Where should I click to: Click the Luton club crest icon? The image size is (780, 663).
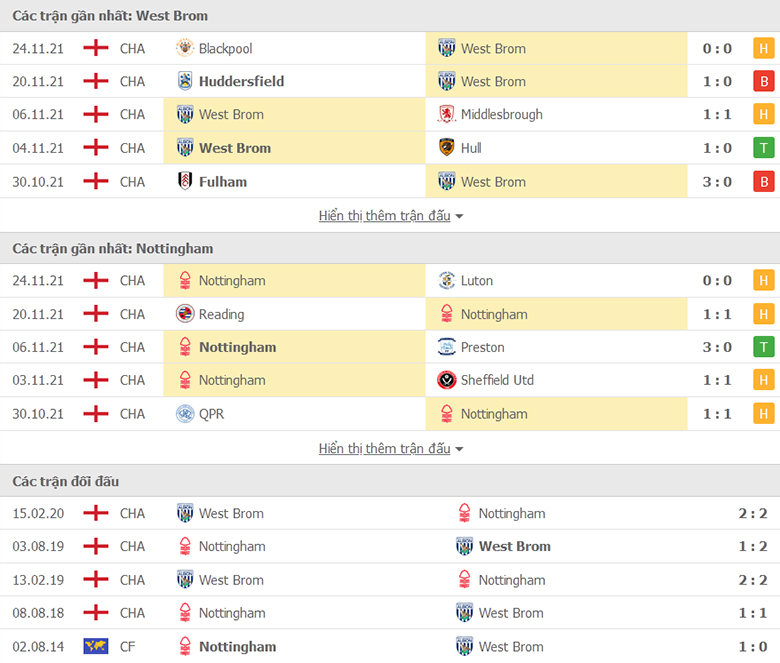click(446, 281)
